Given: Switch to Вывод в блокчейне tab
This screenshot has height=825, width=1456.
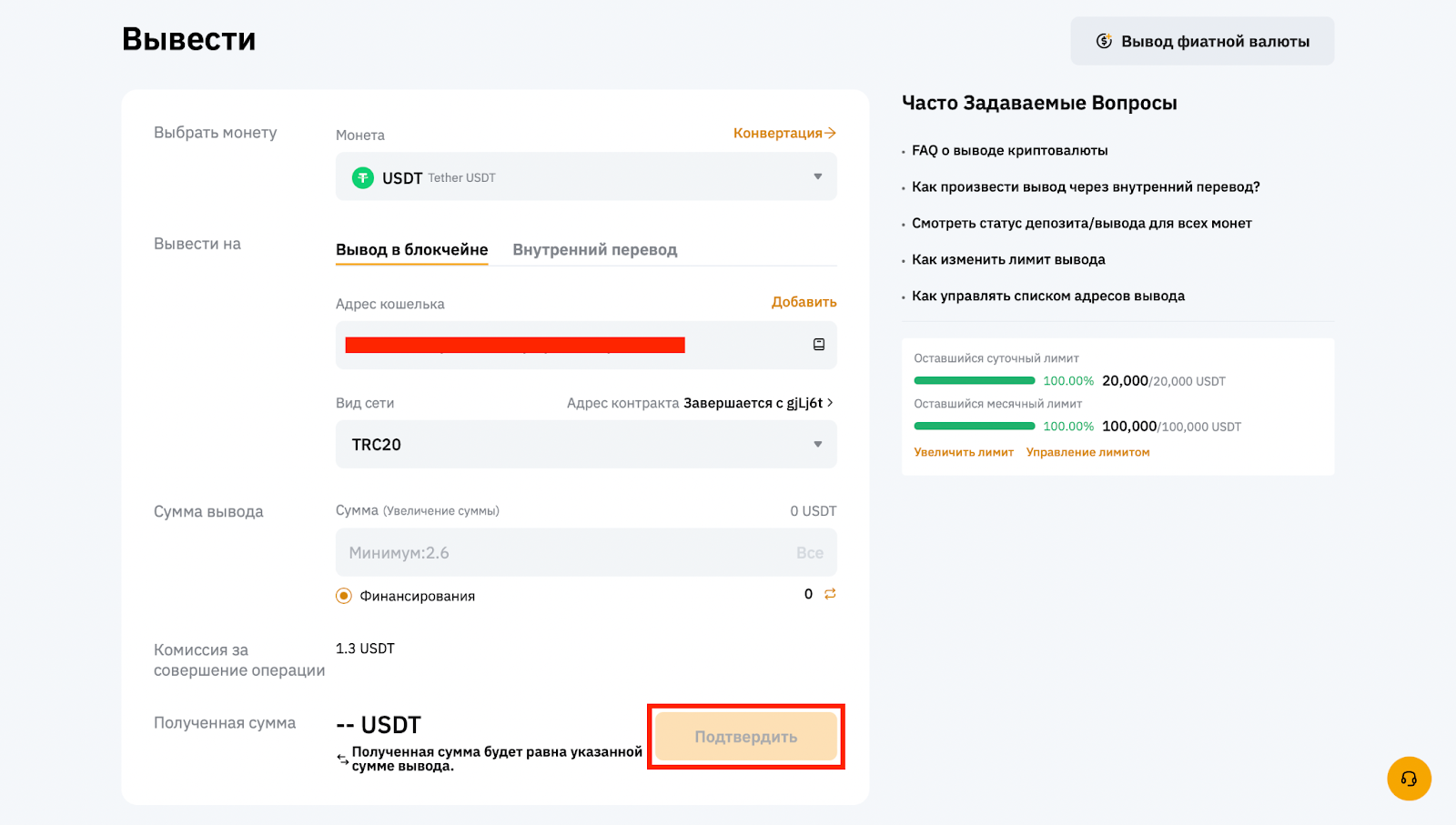Looking at the screenshot, I should (411, 249).
